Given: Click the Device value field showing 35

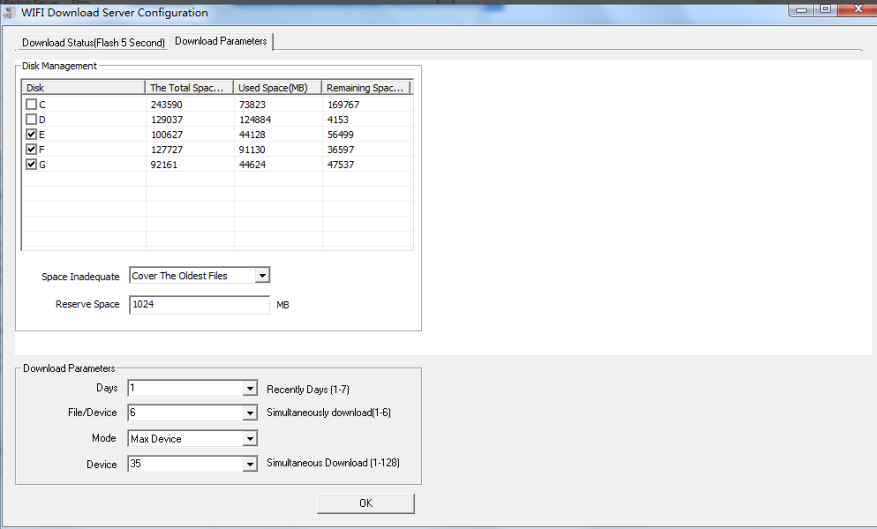Looking at the screenshot, I should click(186, 464).
